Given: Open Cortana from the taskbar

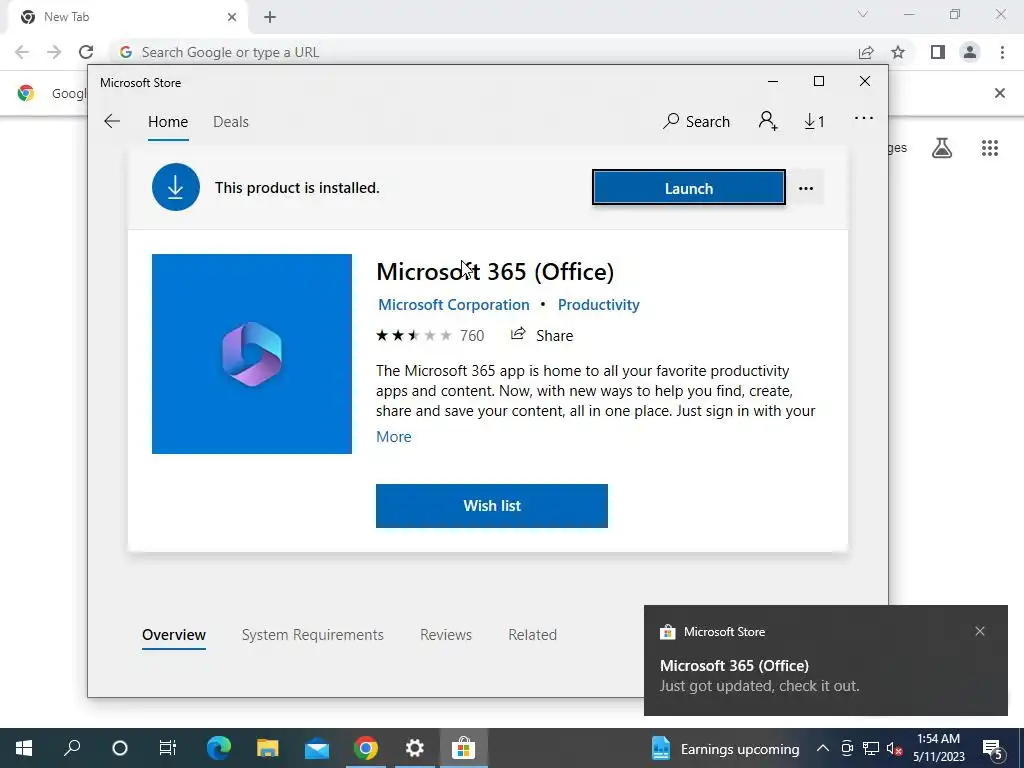Looking at the screenshot, I should [120, 748].
